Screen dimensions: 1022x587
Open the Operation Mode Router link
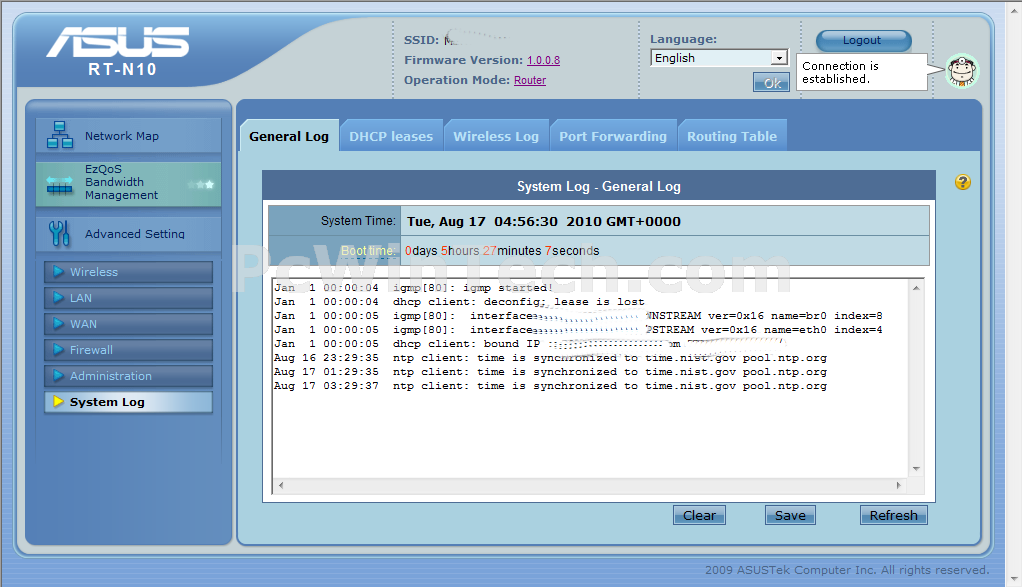(530, 80)
